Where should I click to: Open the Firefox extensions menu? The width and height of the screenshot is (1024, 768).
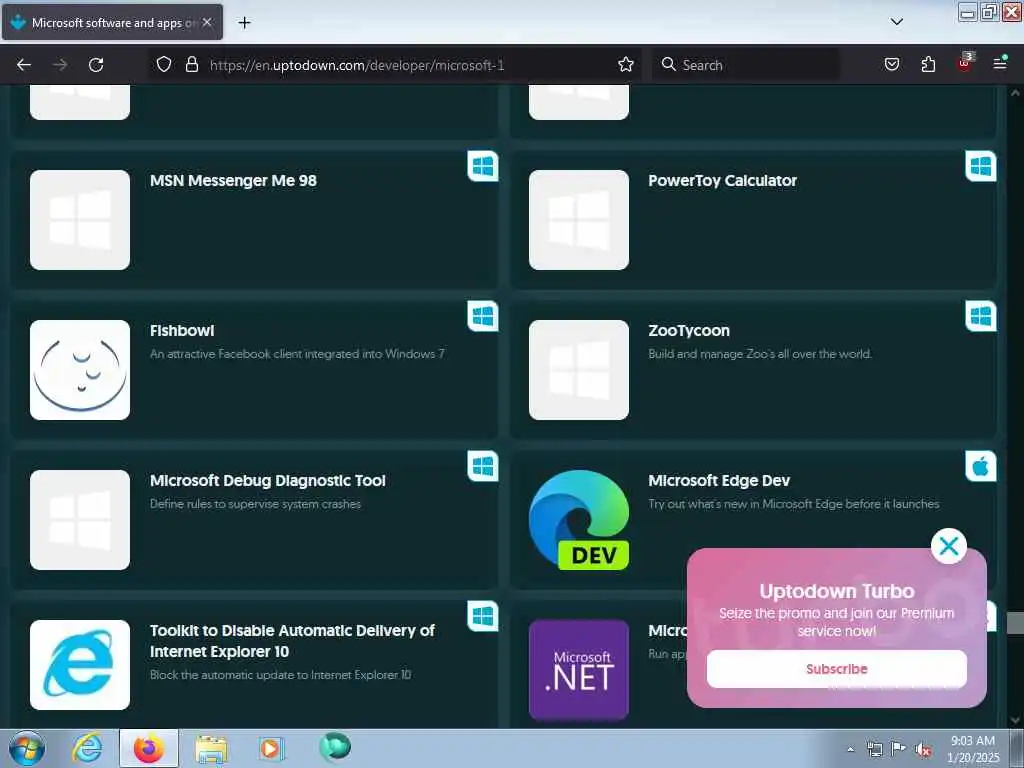(x=928, y=64)
